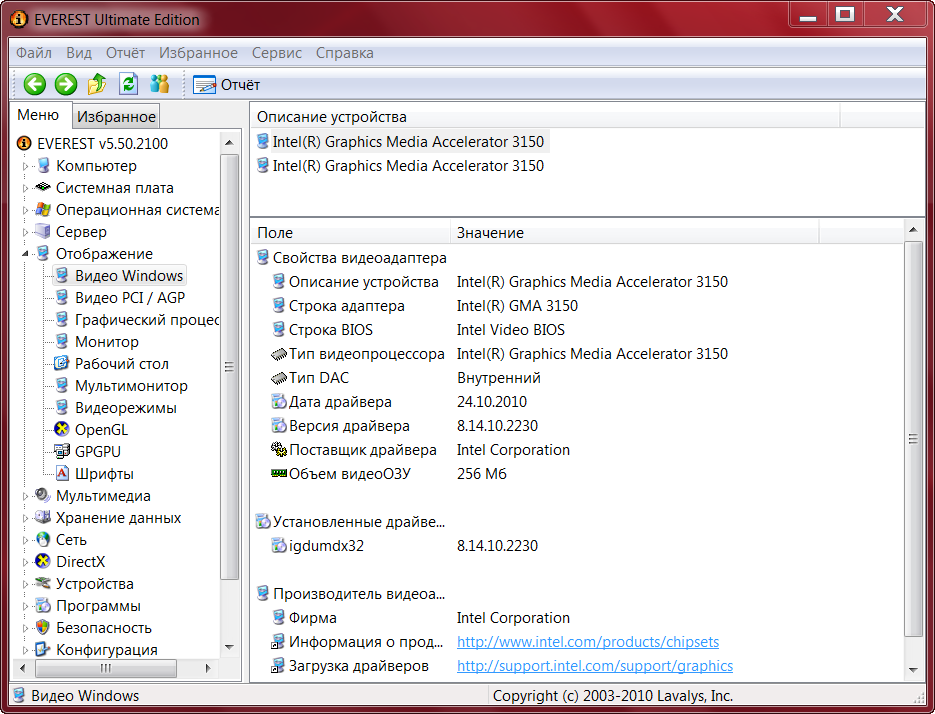Click the details pane vertical scrollbar
Viewport: 935px width, 714px height.
point(912,440)
